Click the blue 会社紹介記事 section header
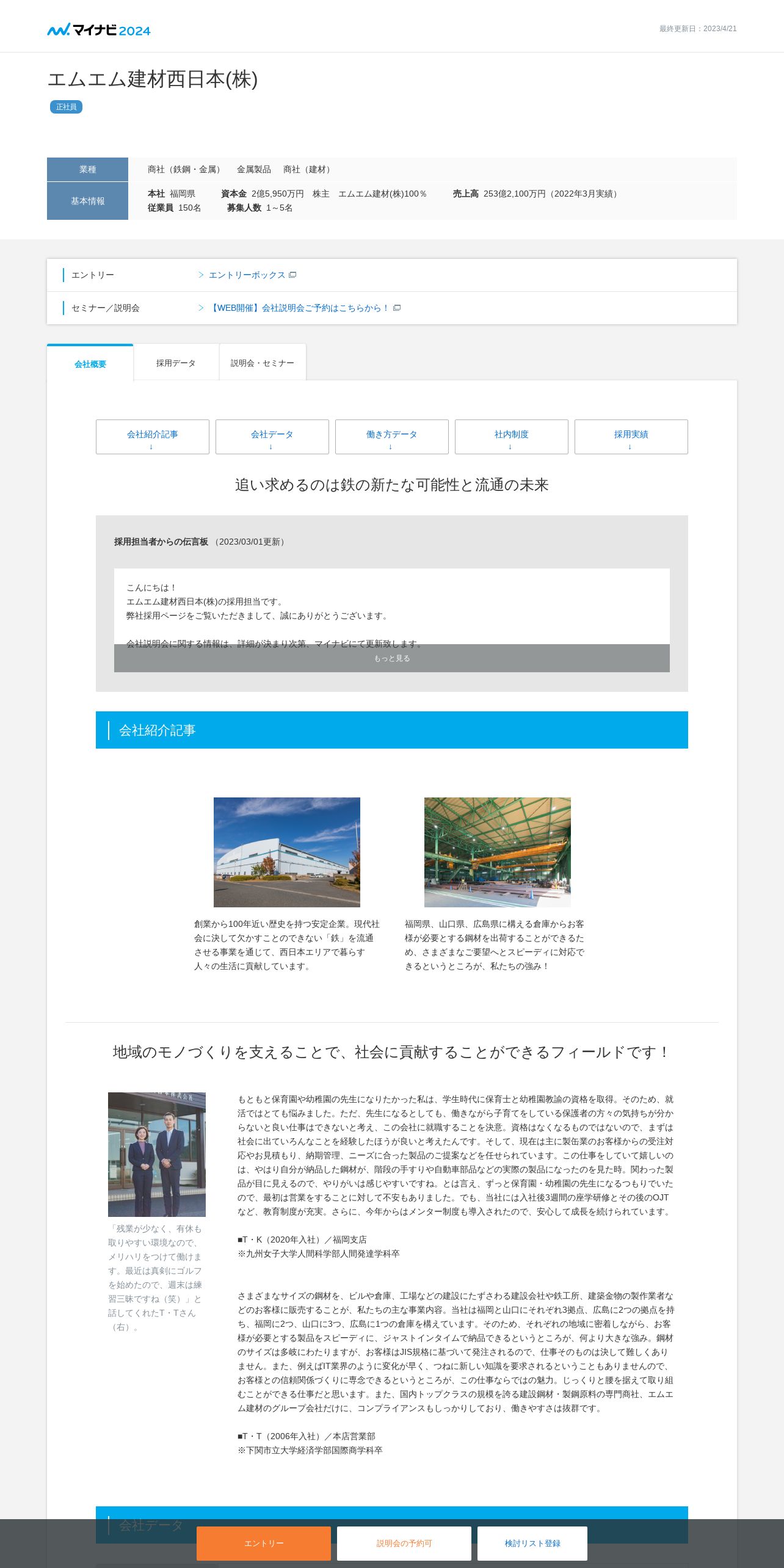 tap(392, 730)
